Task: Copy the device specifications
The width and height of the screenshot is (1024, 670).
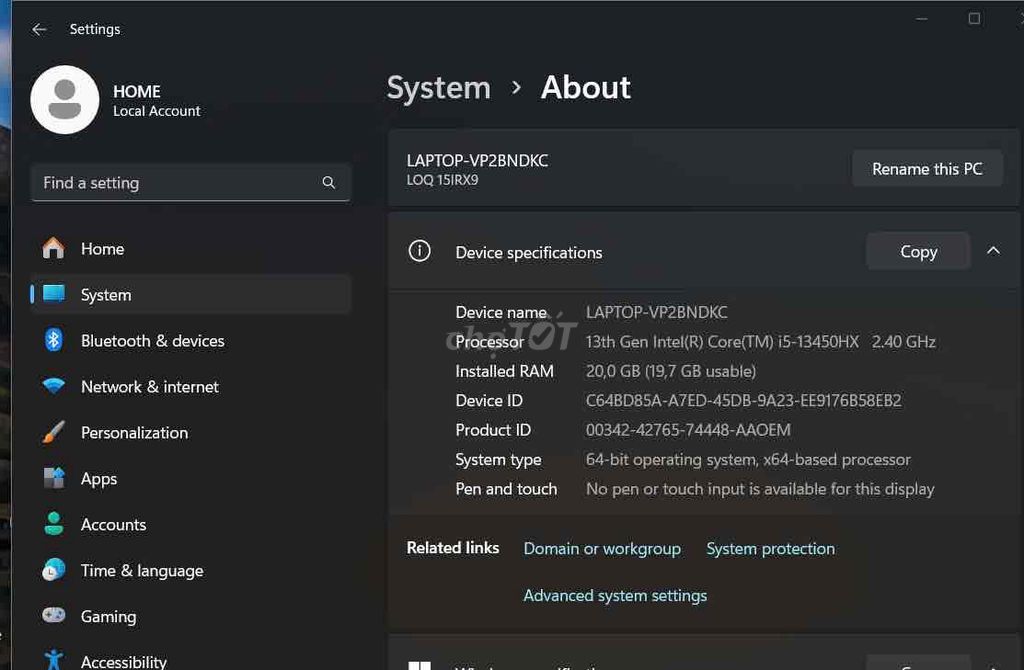Action: 918,251
